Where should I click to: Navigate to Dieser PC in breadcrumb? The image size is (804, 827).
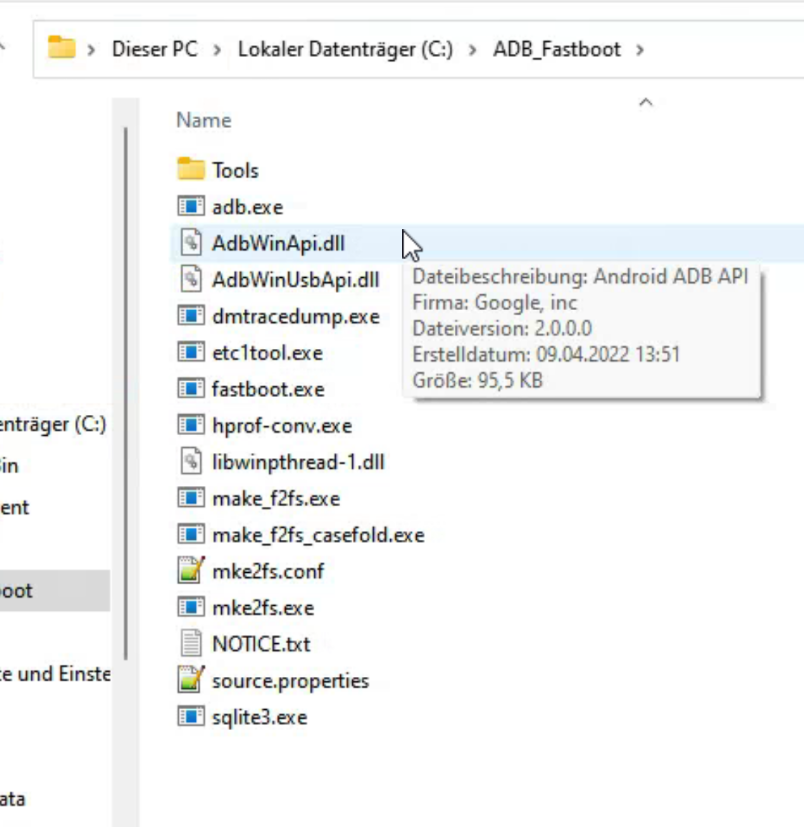click(154, 49)
